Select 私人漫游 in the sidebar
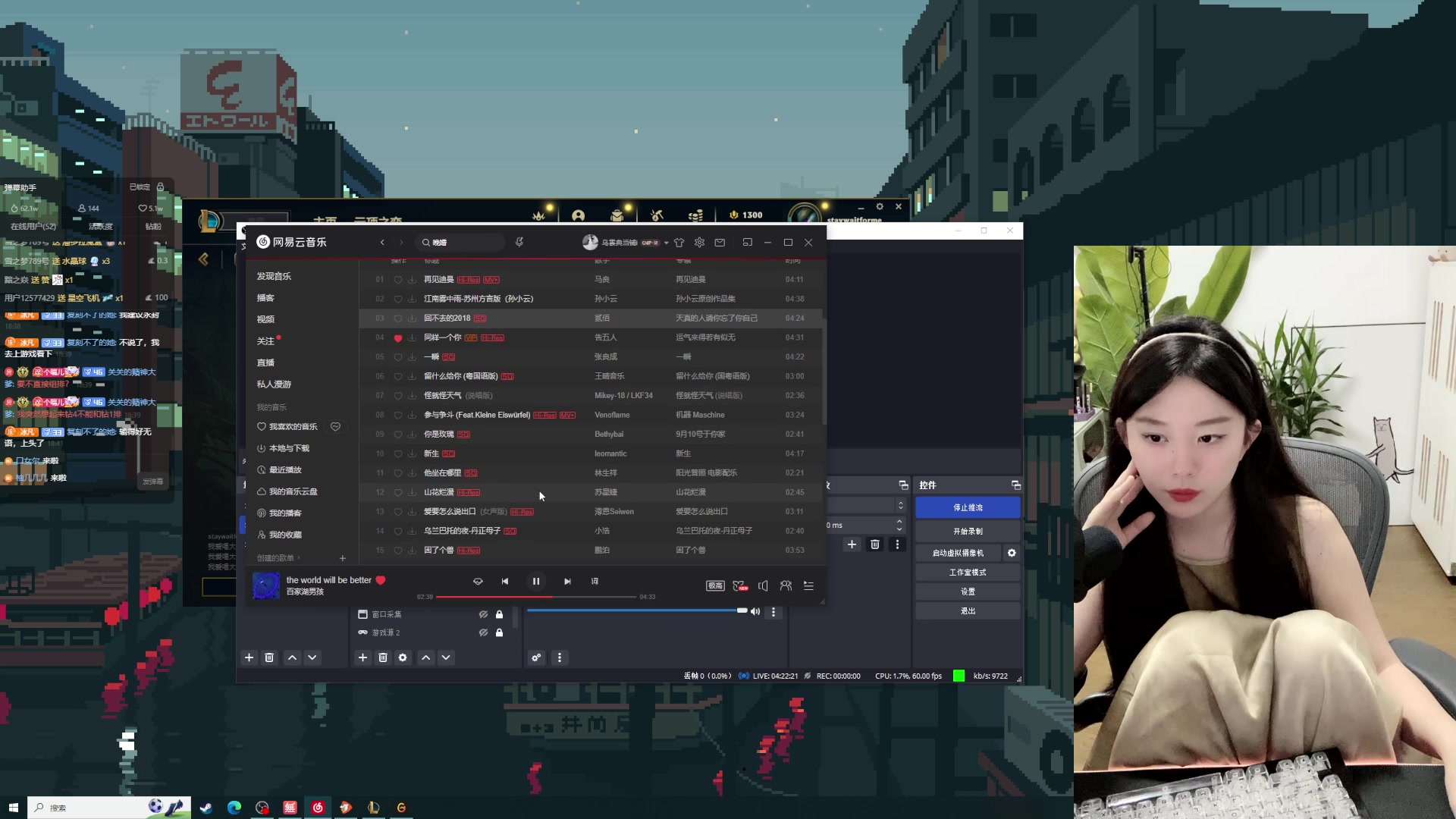1456x819 pixels. [x=274, y=384]
